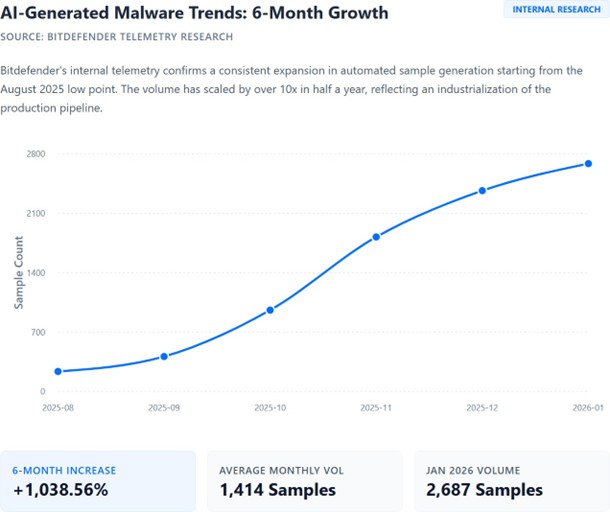Click the 2800 y-axis label
This screenshot has width=610, height=512.
tap(35, 154)
